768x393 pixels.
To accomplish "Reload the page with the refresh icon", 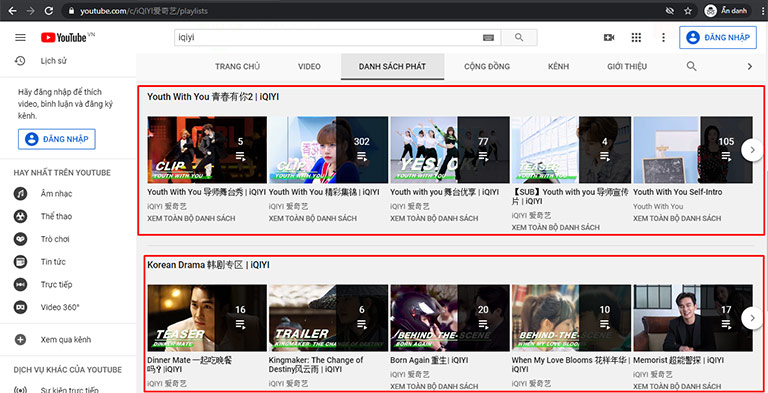I will [x=48, y=10].
